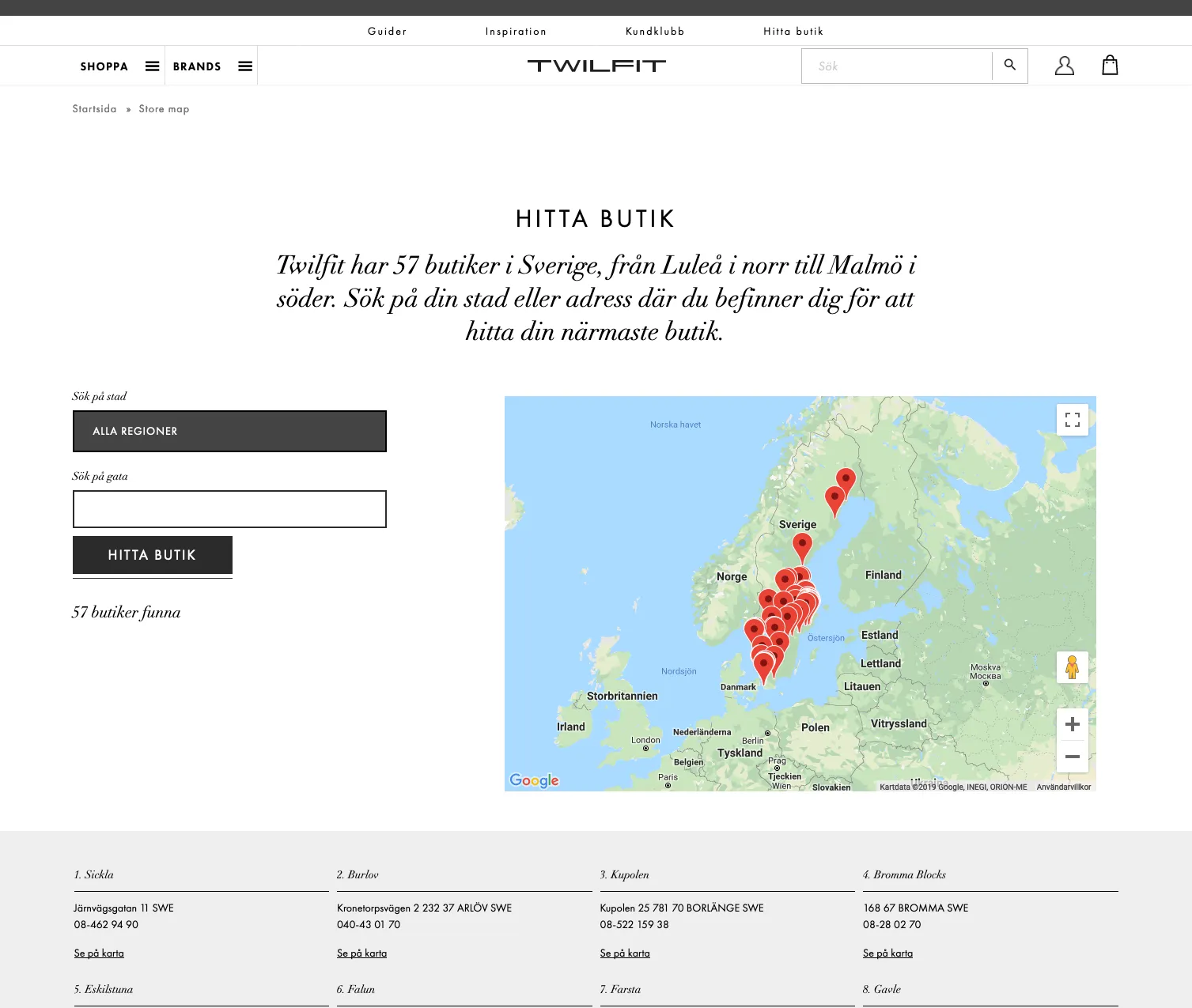Expand the region selector under Sök på stad
Viewport: 1192px width, 1008px height.
(229, 431)
